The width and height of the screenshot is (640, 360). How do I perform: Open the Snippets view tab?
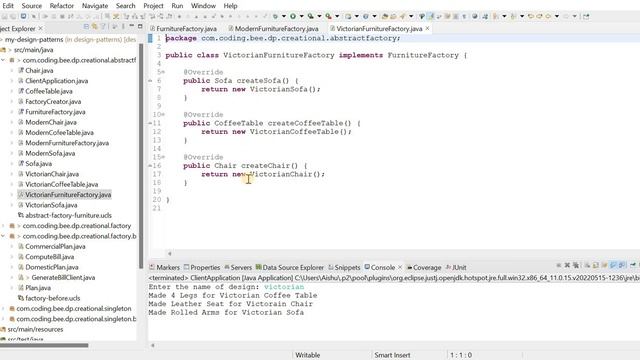344,267
